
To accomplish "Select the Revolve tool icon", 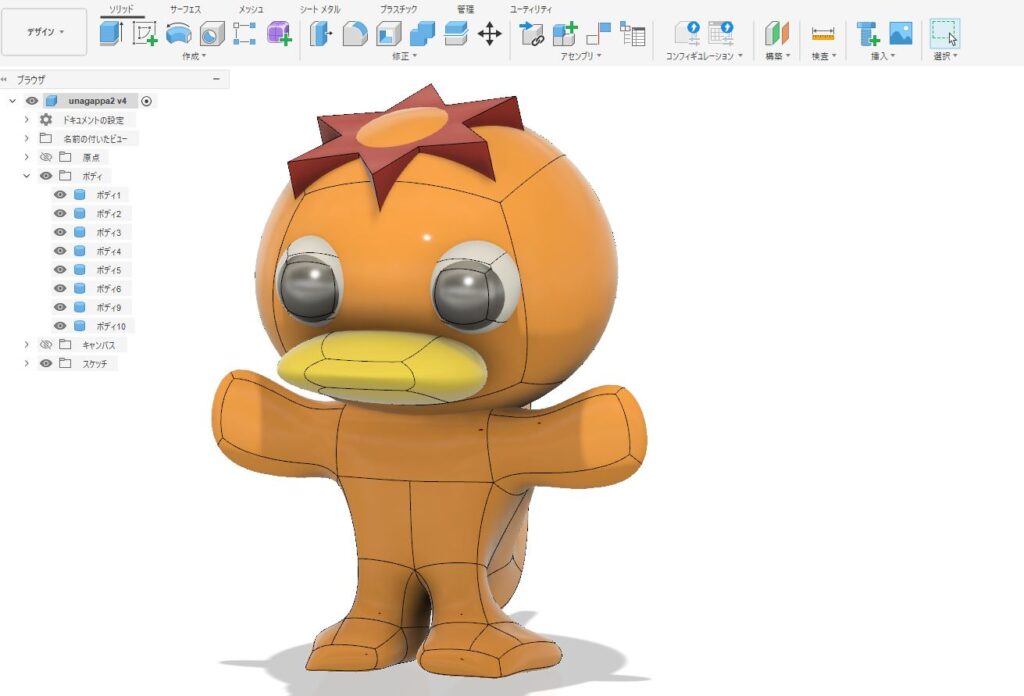I will (x=179, y=34).
